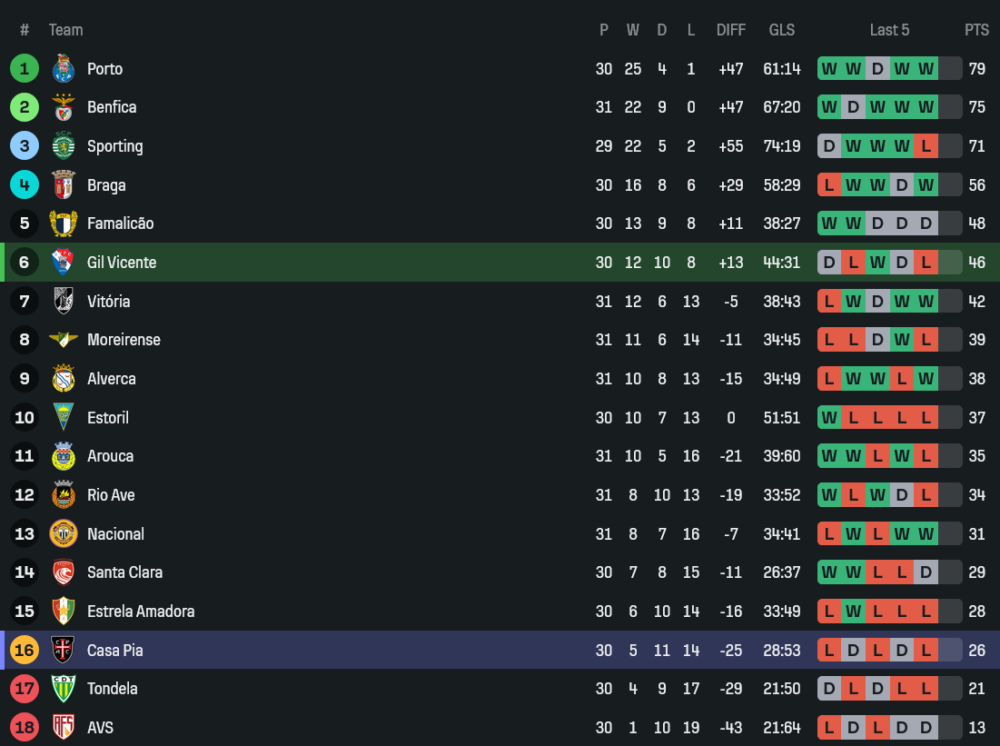
Task: Click Sporting's red L form result
Action: tap(926, 146)
